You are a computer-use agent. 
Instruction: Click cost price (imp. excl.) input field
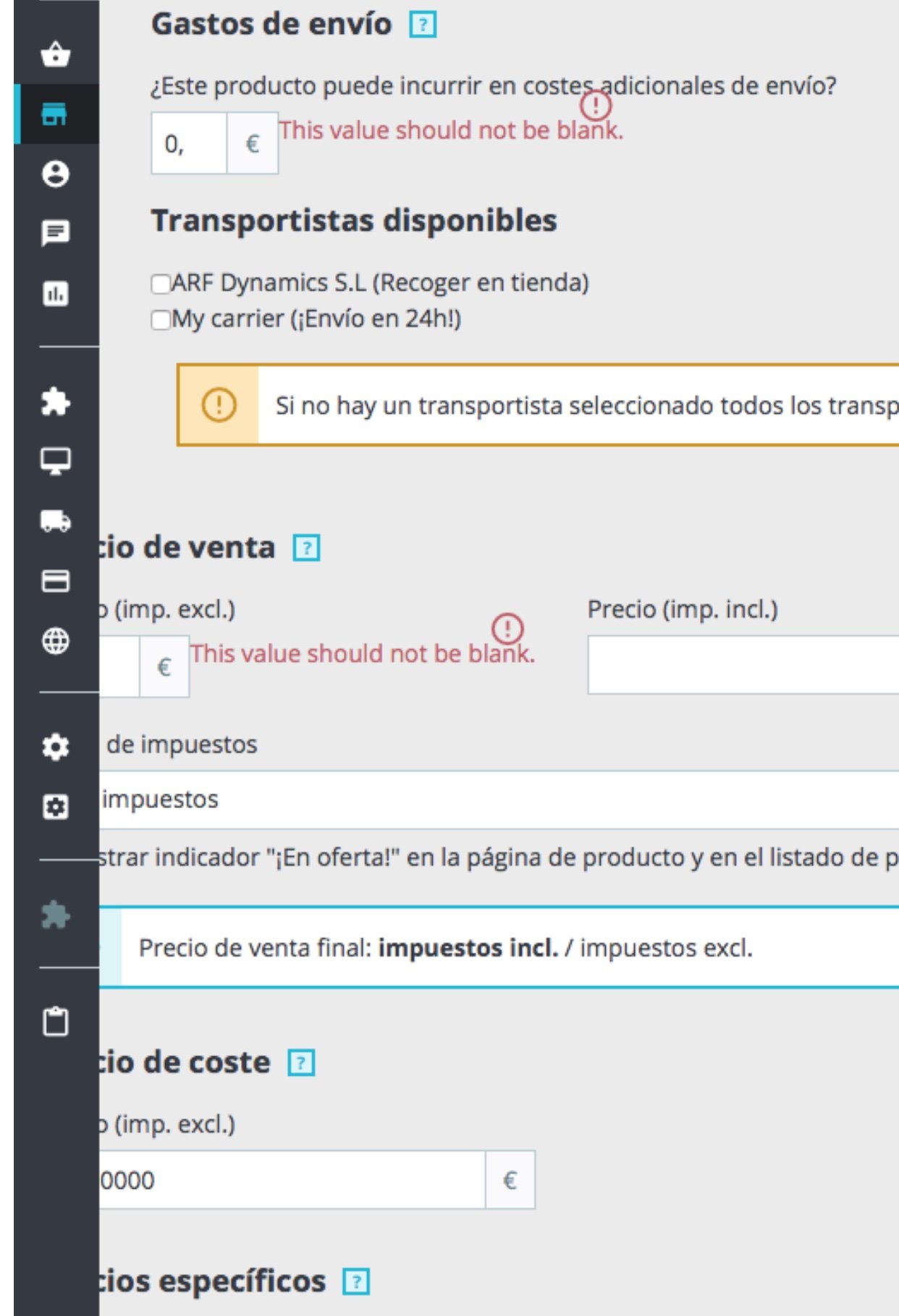point(290,1180)
